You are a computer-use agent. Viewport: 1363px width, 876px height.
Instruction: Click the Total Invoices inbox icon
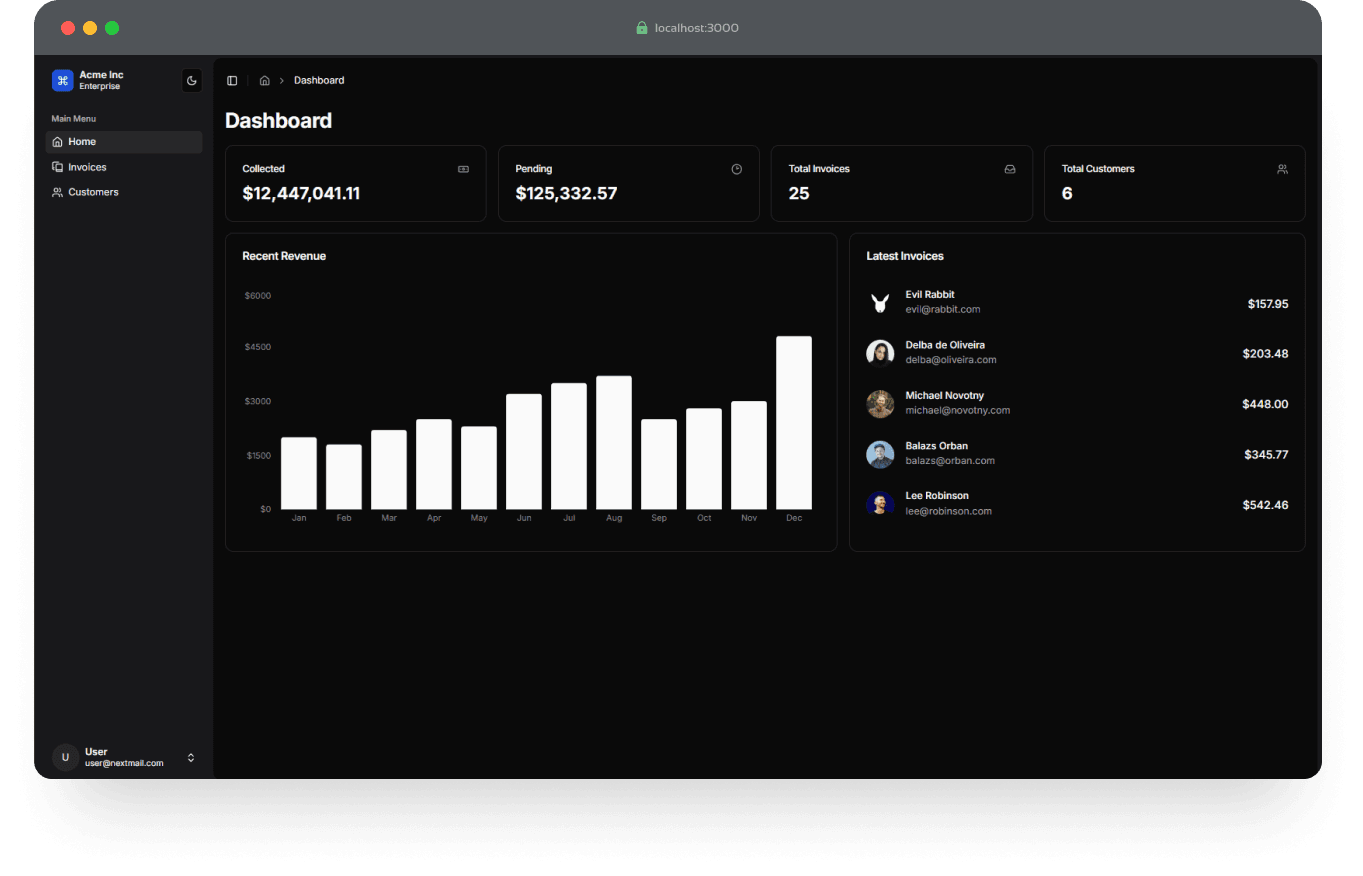tap(1010, 169)
